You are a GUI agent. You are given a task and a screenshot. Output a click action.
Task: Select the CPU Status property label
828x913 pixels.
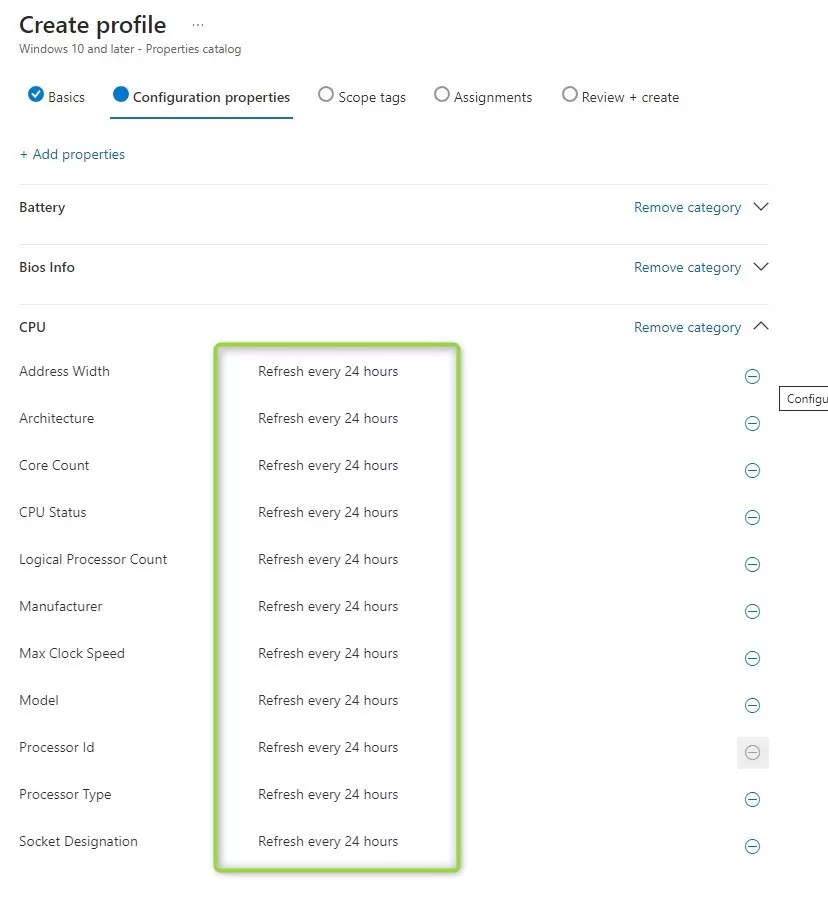tap(52, 512)
